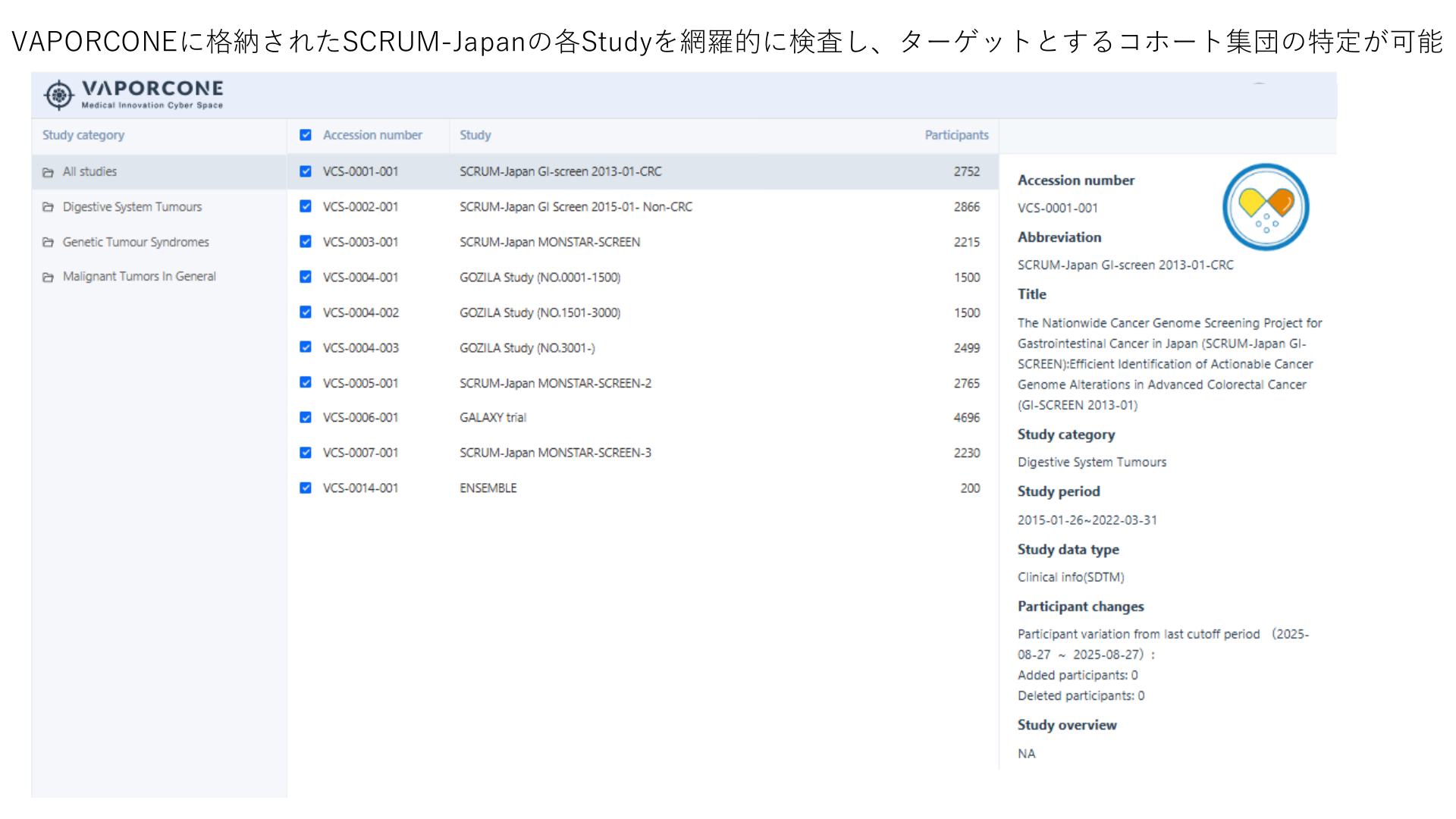
Task: Uncheck the VCS-0004-003 row checkbox
Action: pos(306,347)
